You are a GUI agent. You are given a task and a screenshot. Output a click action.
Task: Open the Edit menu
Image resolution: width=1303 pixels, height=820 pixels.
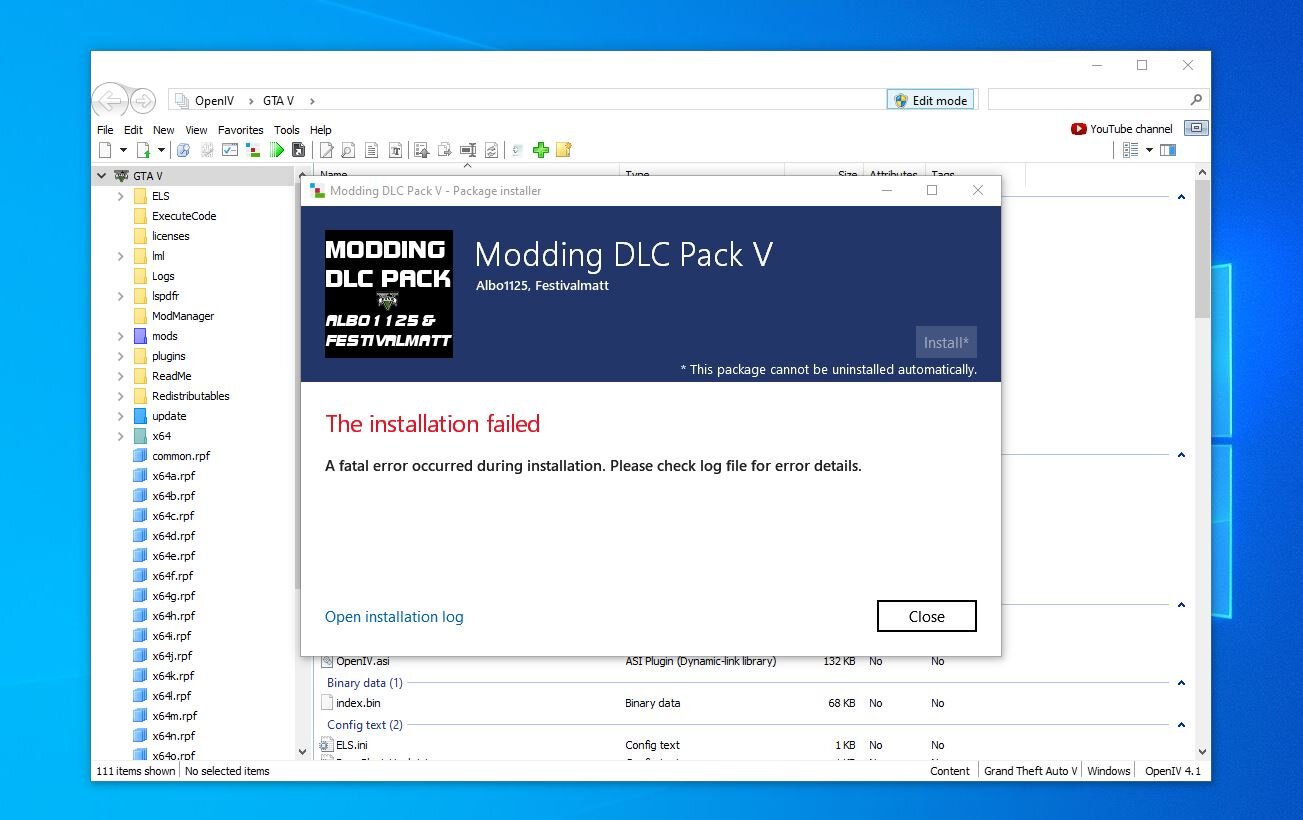click(133, 130)
